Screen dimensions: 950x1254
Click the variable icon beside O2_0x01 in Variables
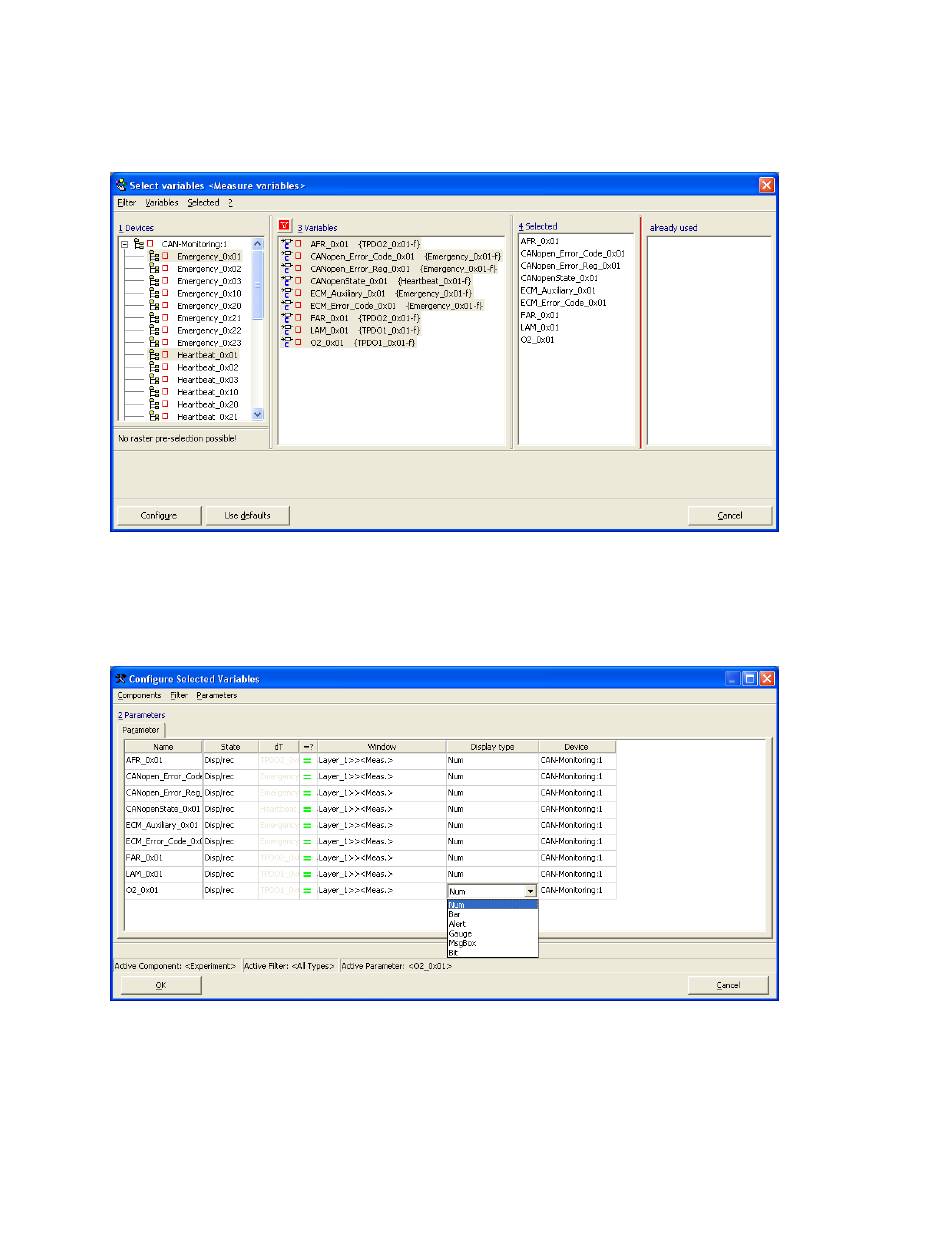[287, 342]
